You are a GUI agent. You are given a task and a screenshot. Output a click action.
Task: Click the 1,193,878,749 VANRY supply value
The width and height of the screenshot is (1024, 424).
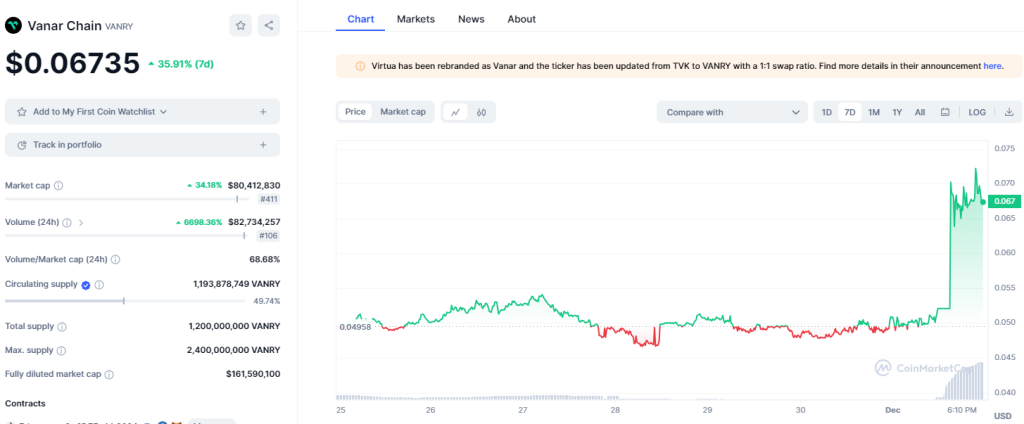pyautogui.click(x=236, y=284)
